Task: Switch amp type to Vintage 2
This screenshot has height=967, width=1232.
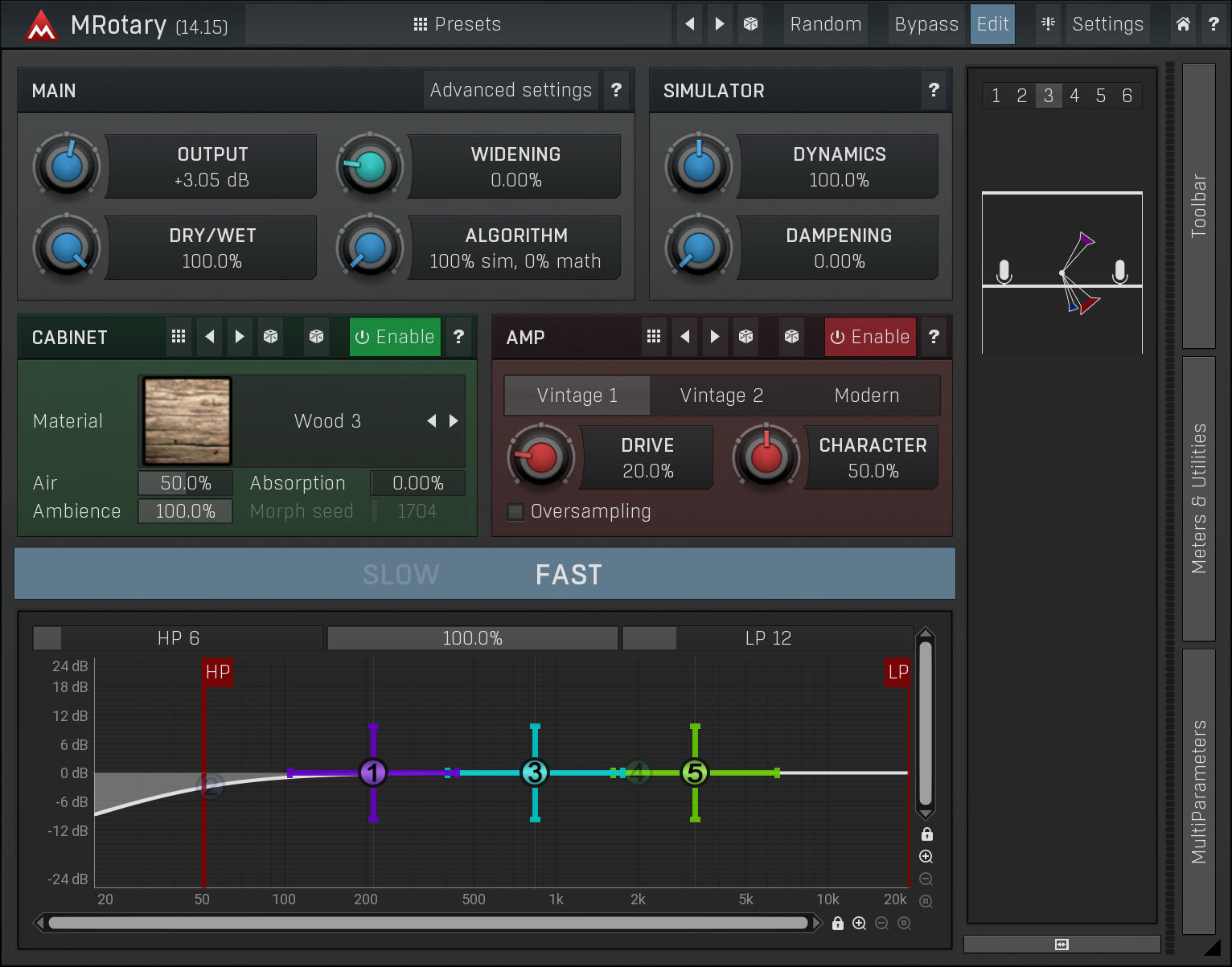Action: point(721,395)
